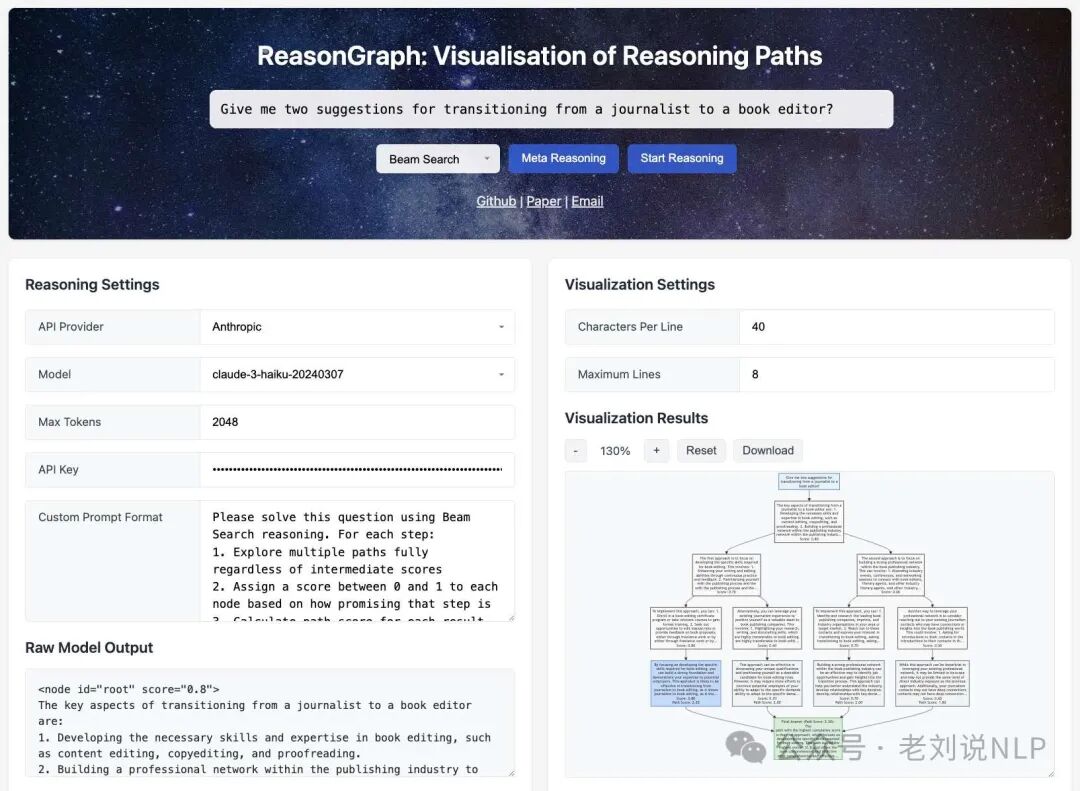
Task: Zoom out with the minus button
Action: [x=576, y=451]
